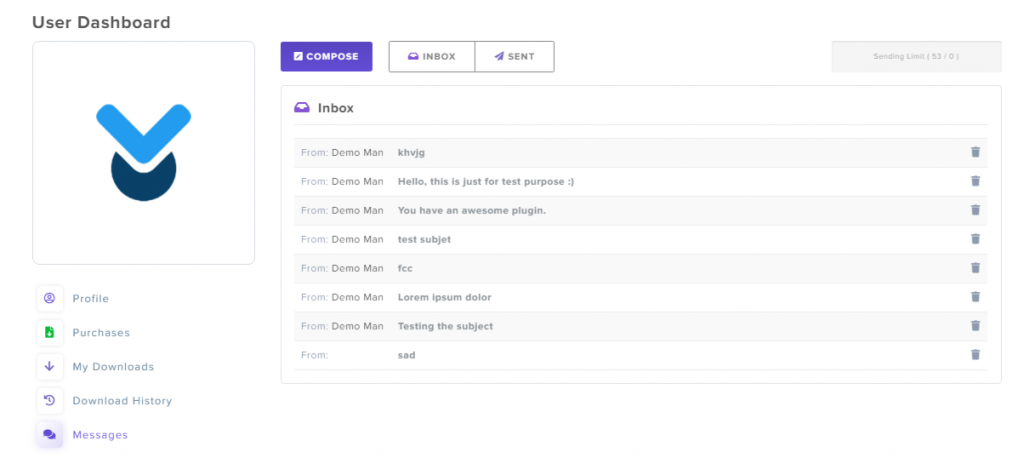Screen dimensions: 1024x458
Task: Remove the 'Lorem ipsum dolor' message
Action: (975, 297)
